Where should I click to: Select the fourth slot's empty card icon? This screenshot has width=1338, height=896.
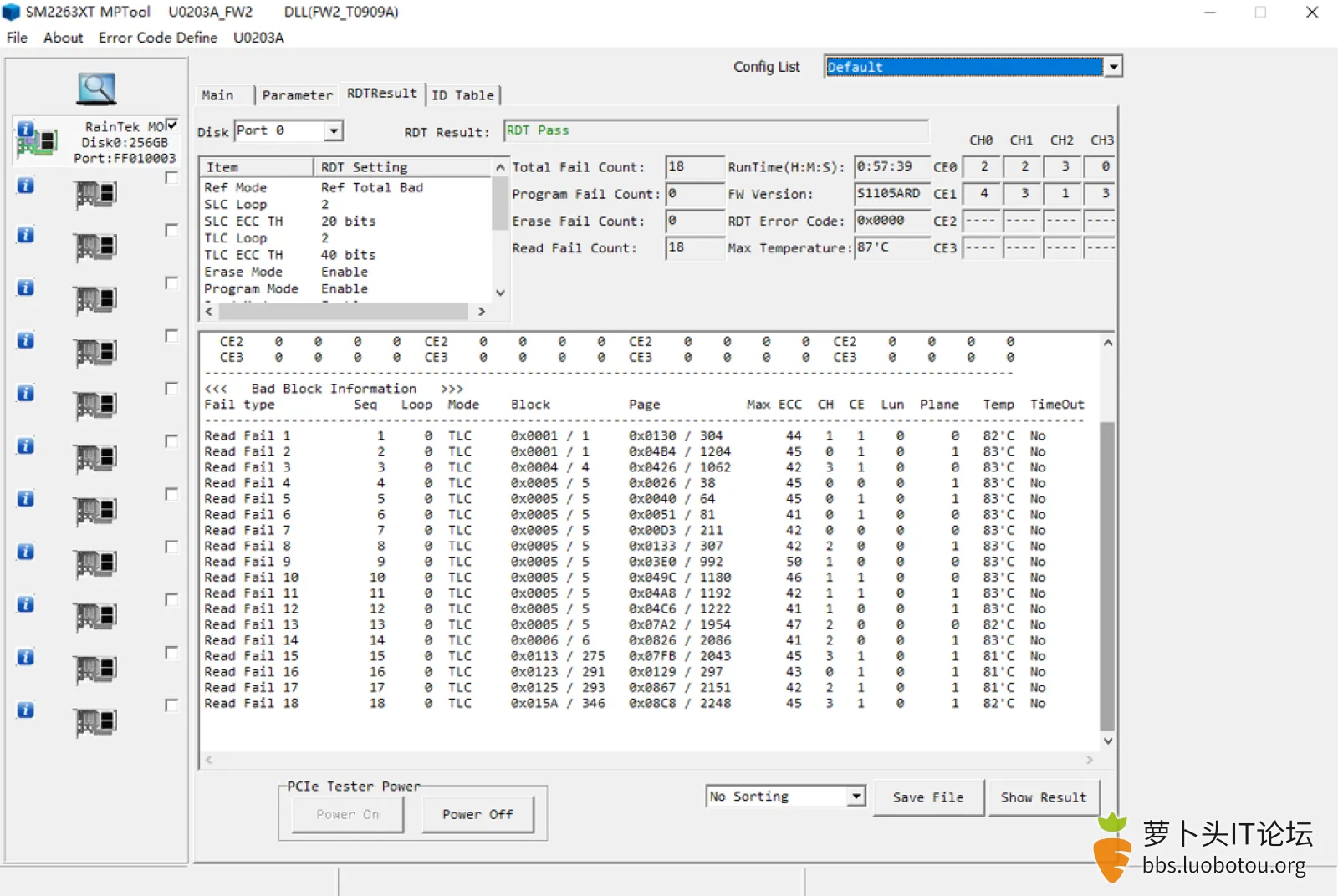(95, 300)
